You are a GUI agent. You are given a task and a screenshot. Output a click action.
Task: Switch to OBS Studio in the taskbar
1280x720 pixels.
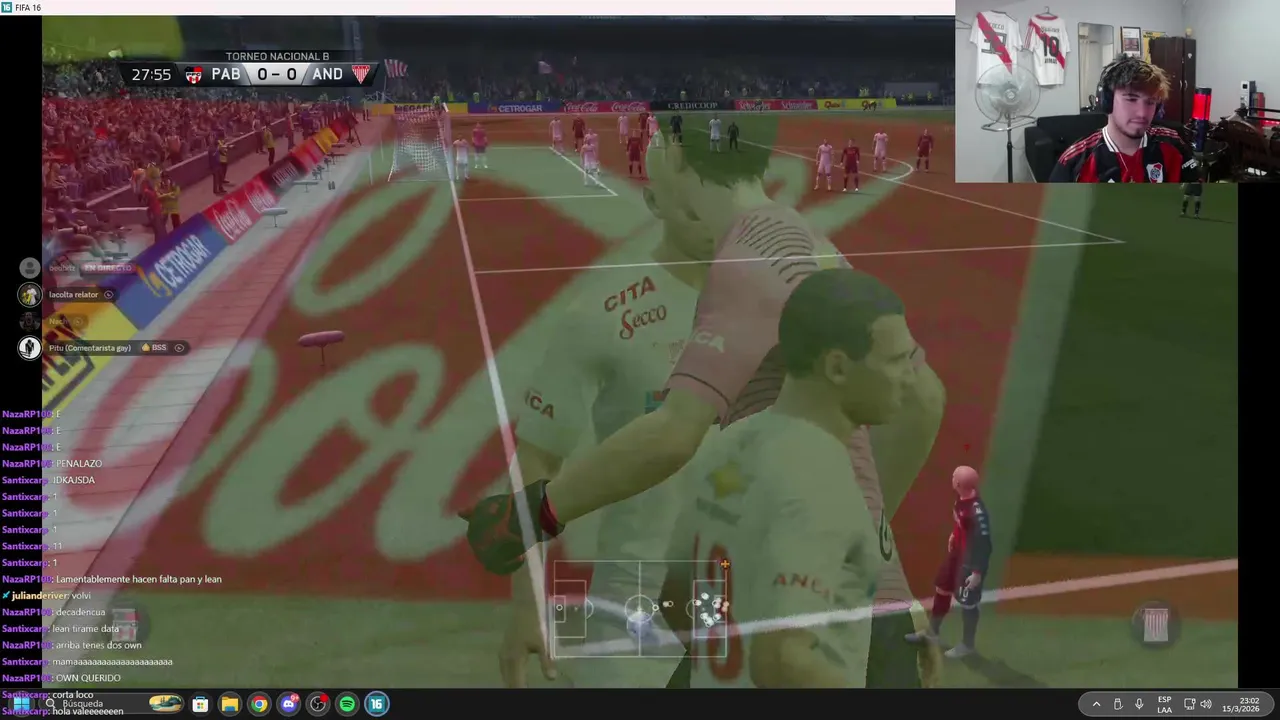click(x=318, y=704)
